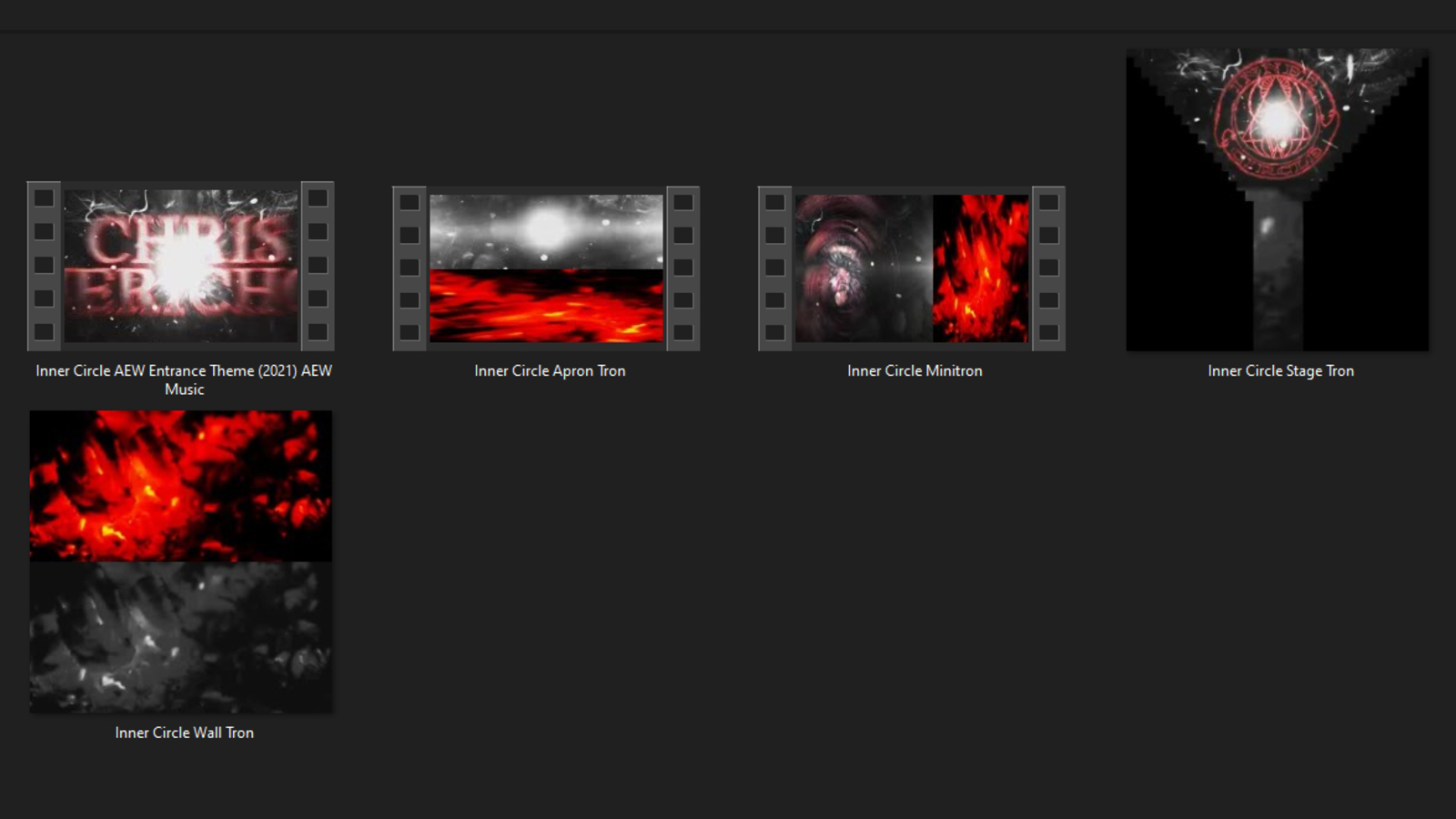Select the Inner Circle Minitron video thumbnail
This screenshot has height=819, width=1456.
(912, 268)
